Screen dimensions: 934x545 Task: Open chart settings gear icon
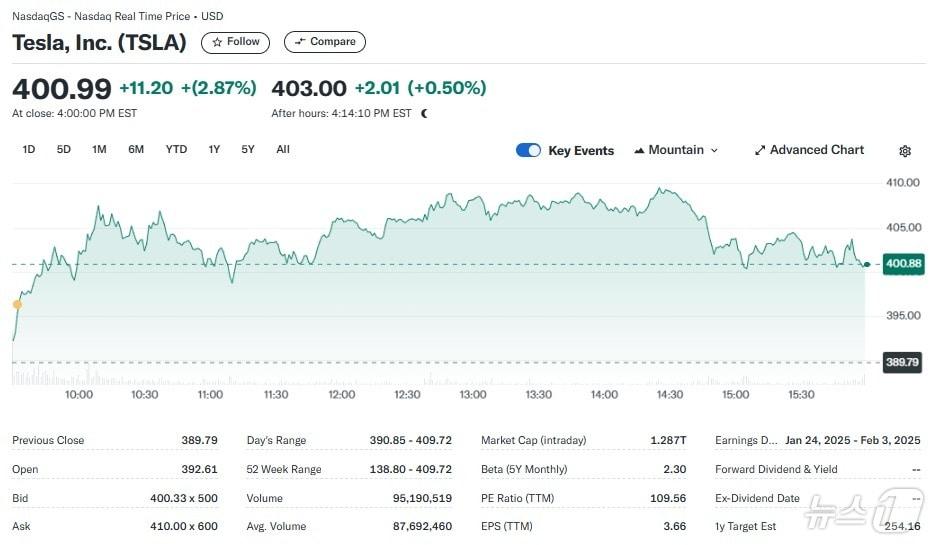pyautogui.click(x=905, y=151)
